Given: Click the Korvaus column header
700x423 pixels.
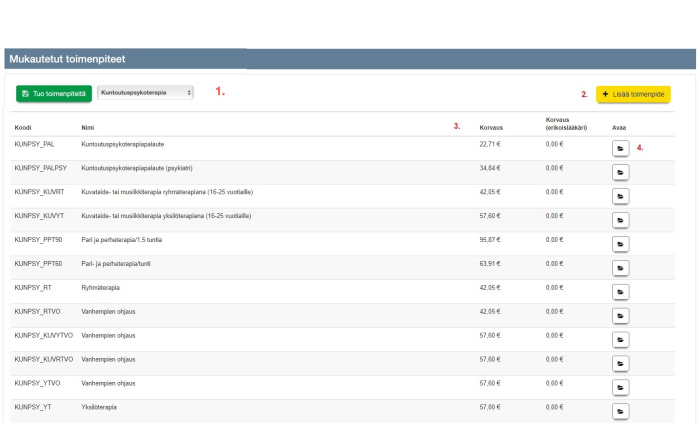Looking at the screenshot, I should (x=491, y=127).
